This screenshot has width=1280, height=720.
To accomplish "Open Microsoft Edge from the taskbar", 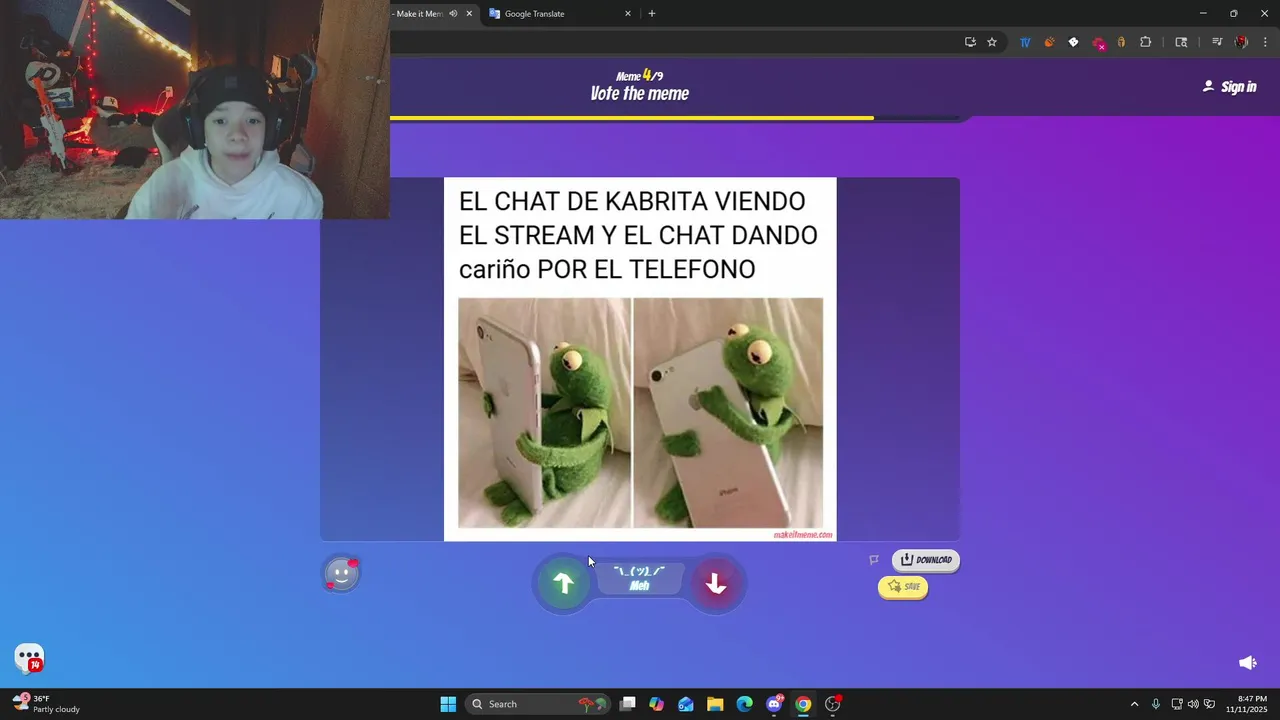I will coord(744,704).
